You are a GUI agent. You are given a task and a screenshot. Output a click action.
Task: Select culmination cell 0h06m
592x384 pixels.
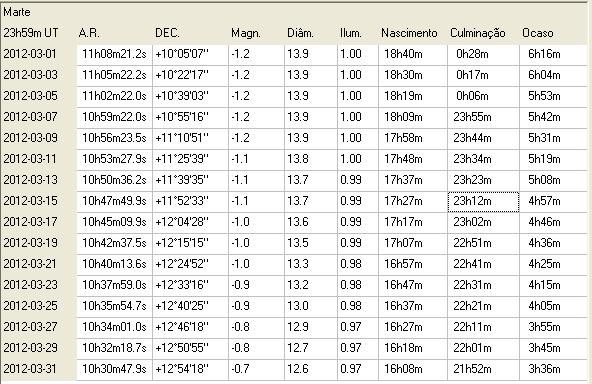[483, 96]
